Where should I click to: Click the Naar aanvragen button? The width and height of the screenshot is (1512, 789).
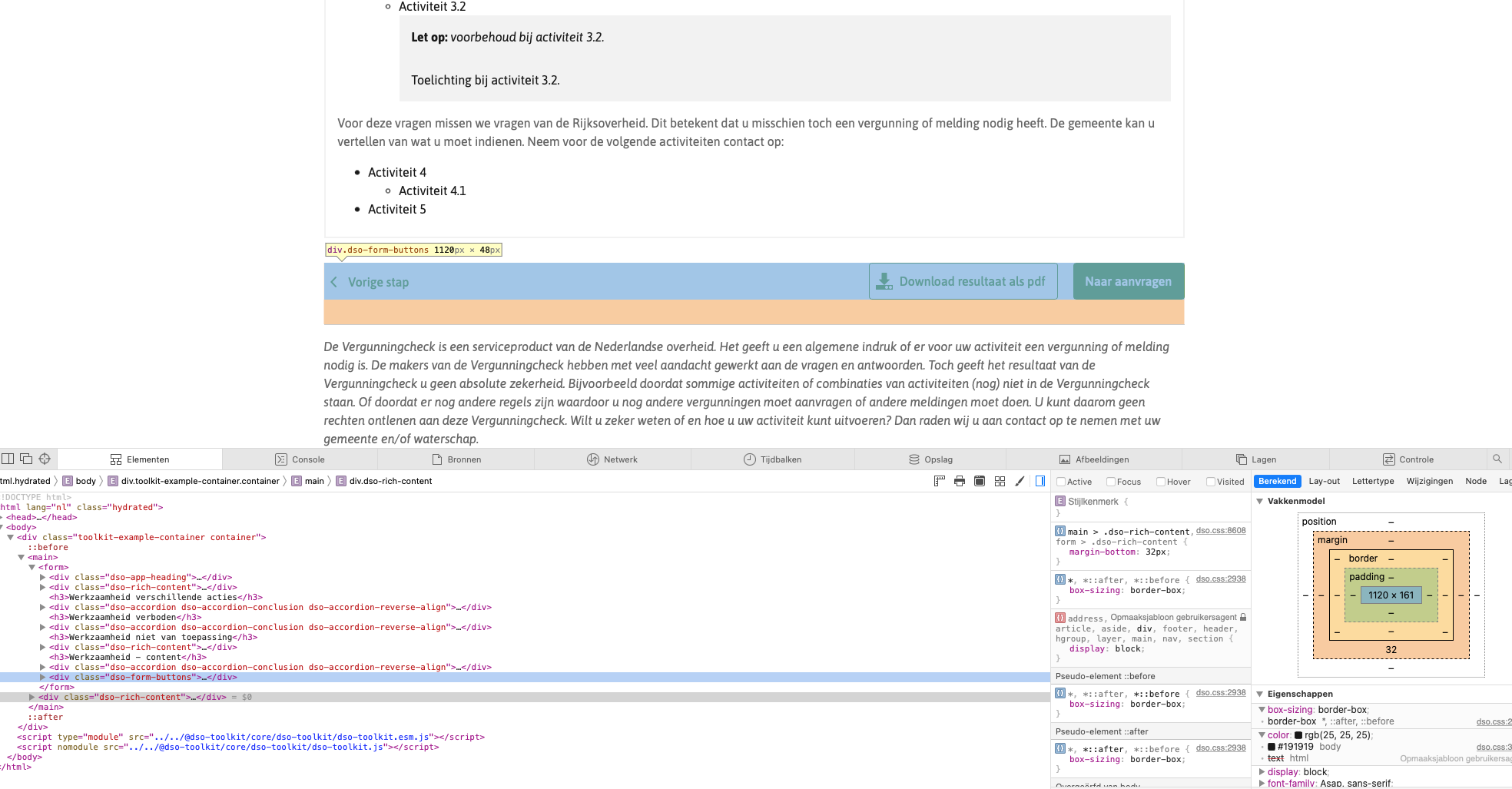point(1128,281)
